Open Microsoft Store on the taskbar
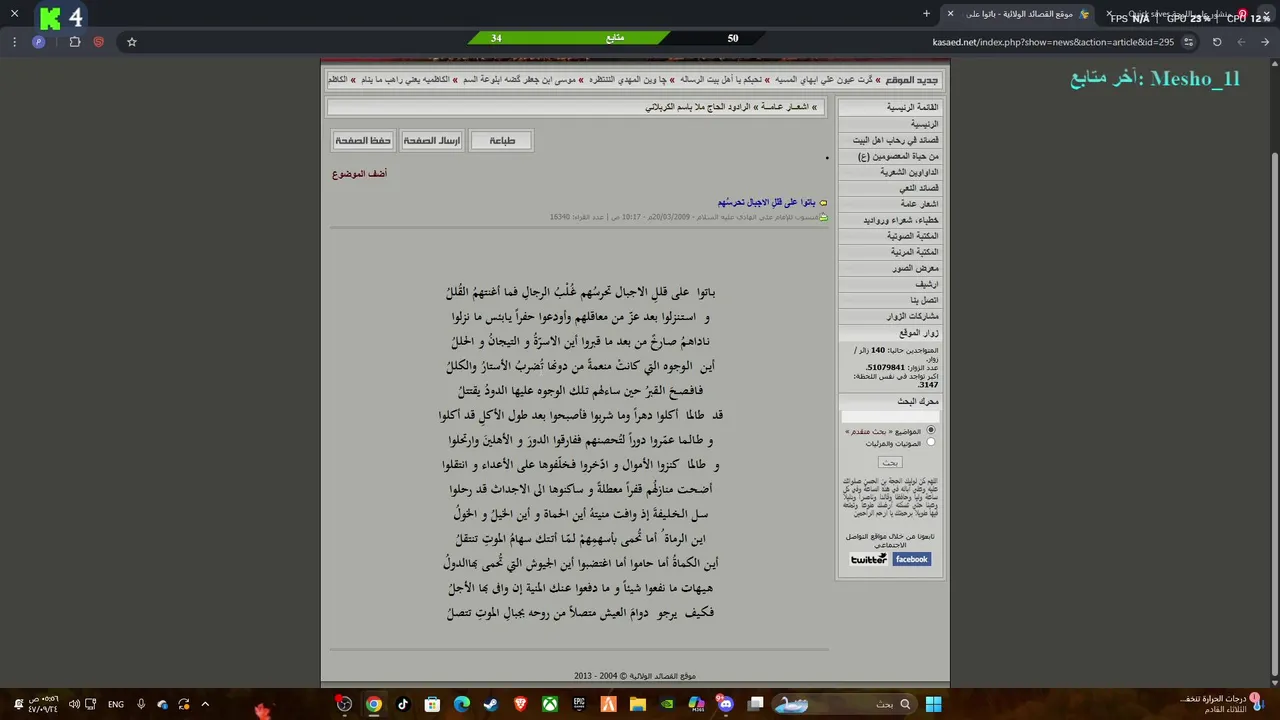1280x720 pixels. (432, 704)
